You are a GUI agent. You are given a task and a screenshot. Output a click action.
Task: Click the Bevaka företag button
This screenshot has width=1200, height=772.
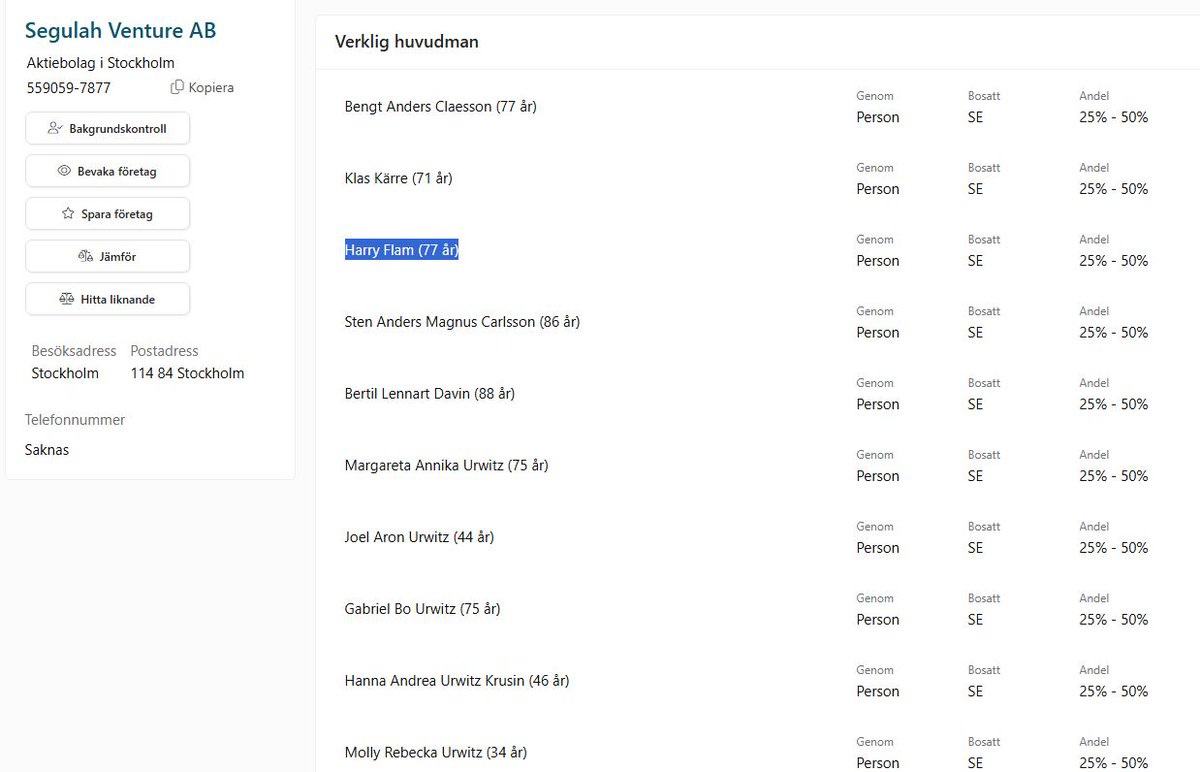(x=107, y=171)
